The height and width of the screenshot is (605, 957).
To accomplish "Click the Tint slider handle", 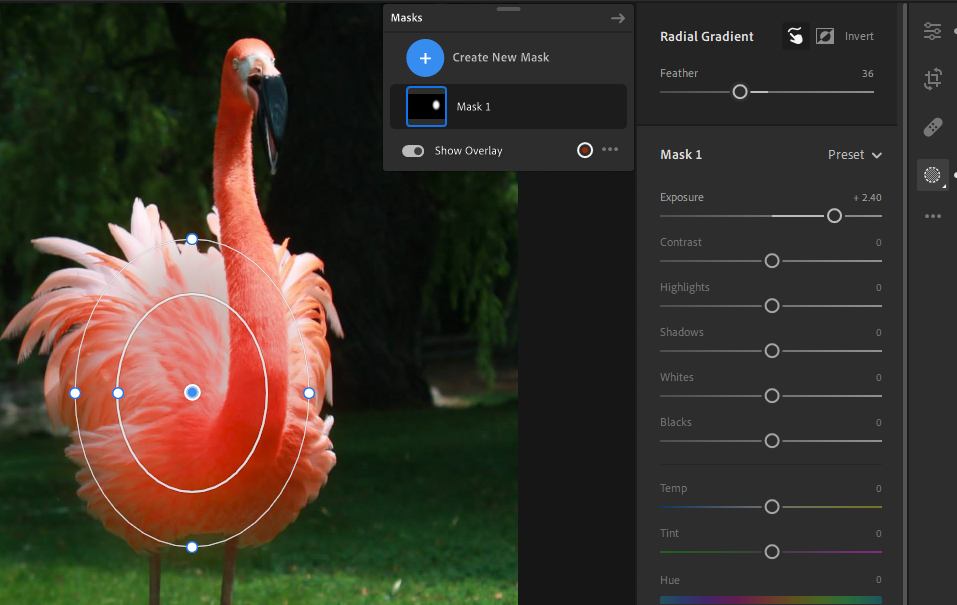I will click(x=772, y=552).
